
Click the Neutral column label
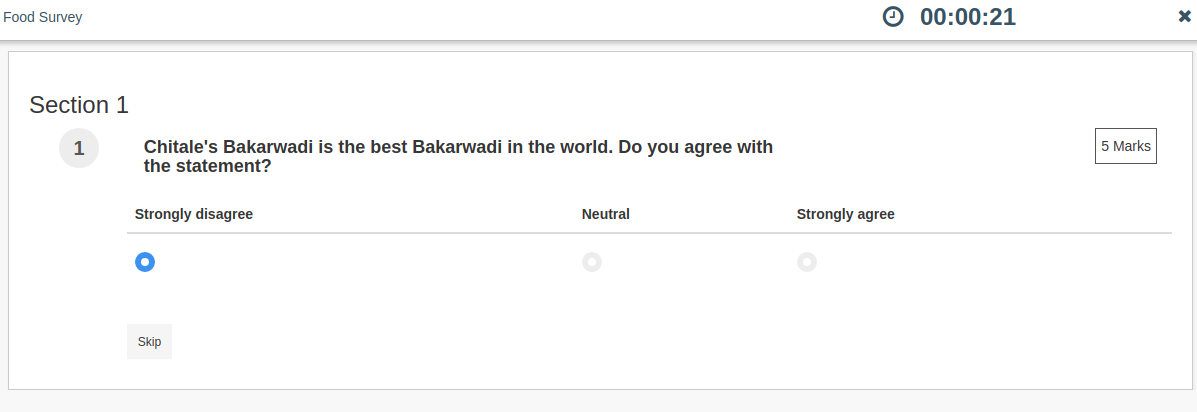pos(606,214)
